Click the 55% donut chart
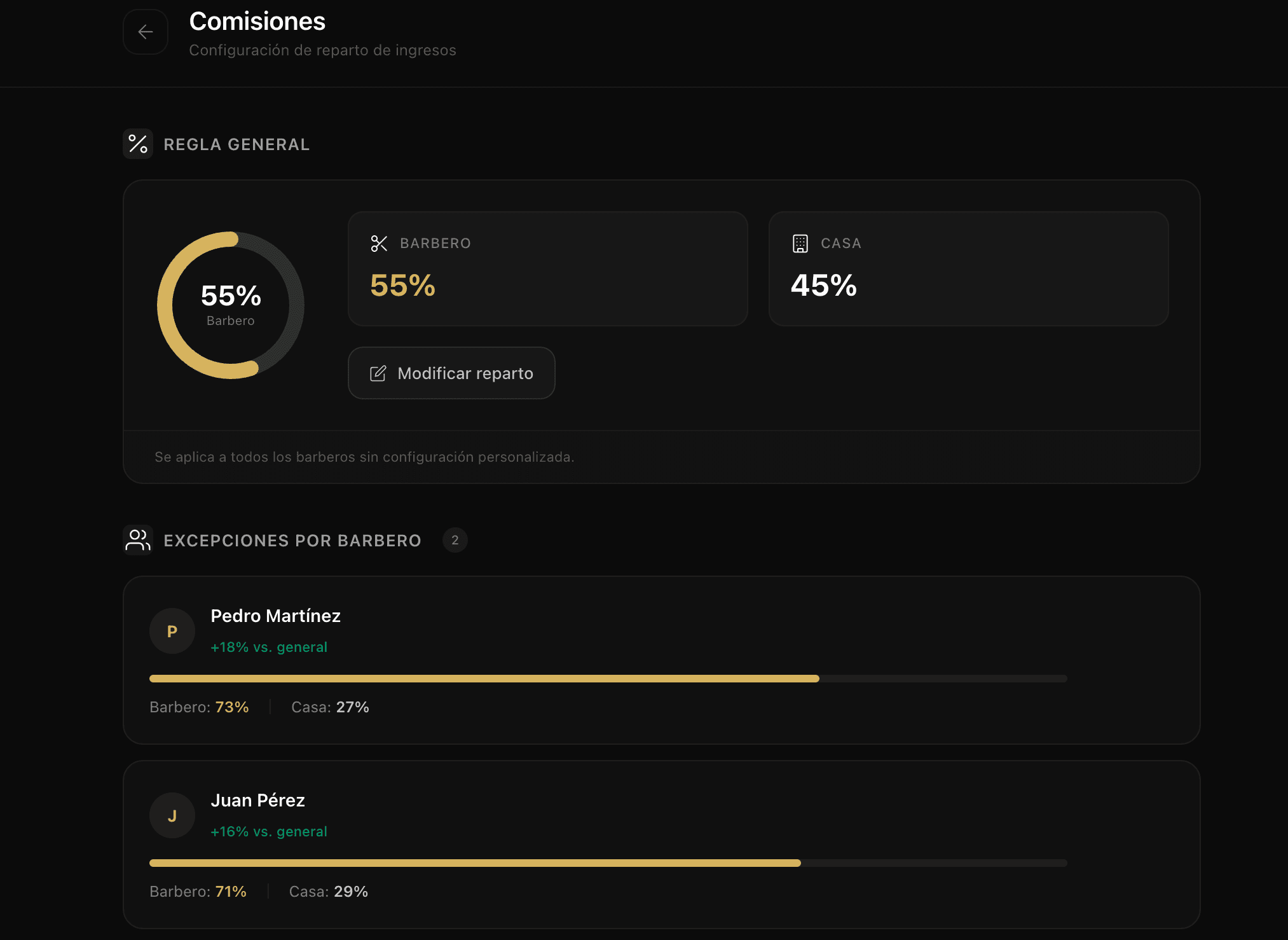The height and width of the screenshot is (940, 1288). 231,305
